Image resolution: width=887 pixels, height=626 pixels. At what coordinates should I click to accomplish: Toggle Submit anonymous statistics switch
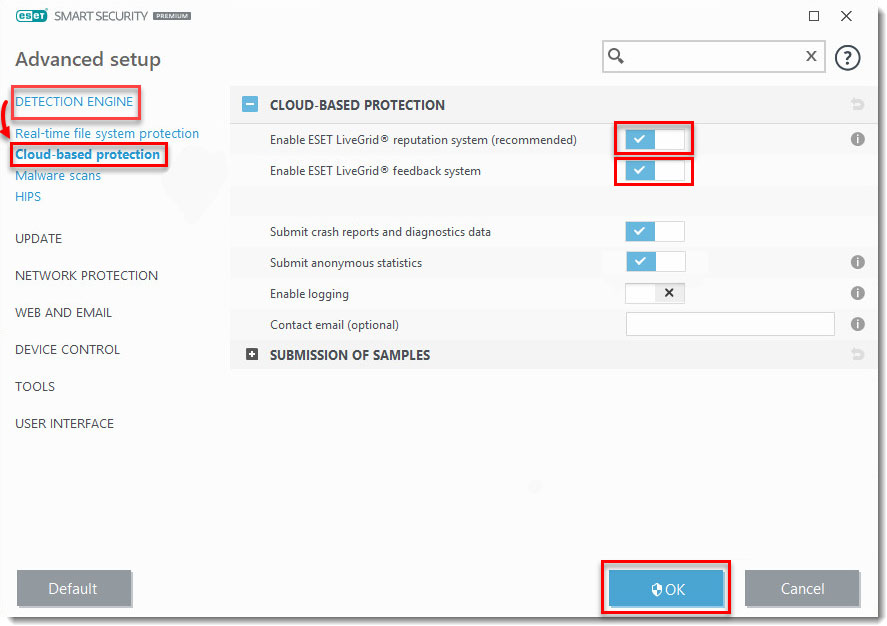(x=656, y=262)
